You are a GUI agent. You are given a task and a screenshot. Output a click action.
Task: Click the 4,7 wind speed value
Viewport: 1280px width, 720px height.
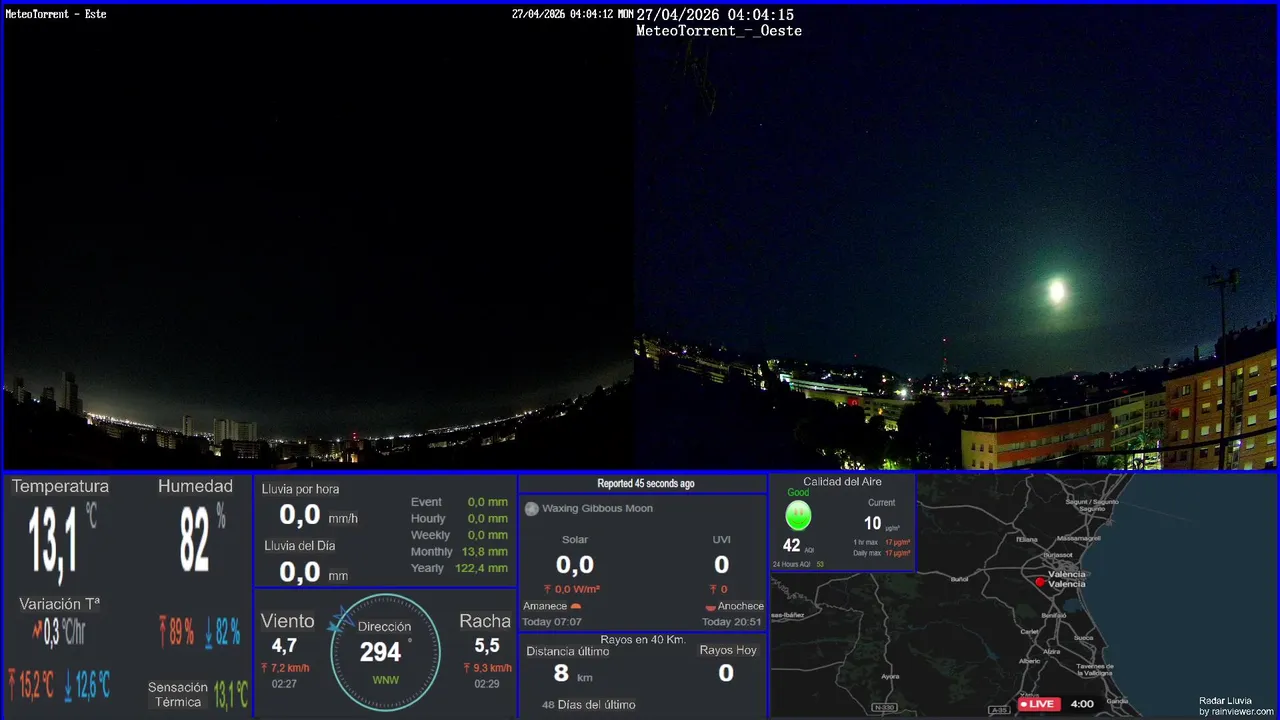[x=284, y=646]
